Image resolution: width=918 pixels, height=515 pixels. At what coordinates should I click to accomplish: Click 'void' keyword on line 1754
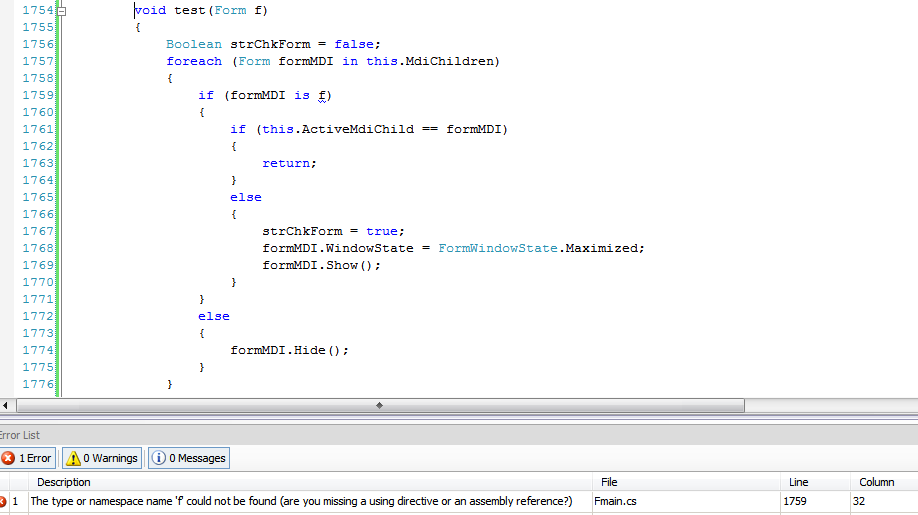[150, 11]
